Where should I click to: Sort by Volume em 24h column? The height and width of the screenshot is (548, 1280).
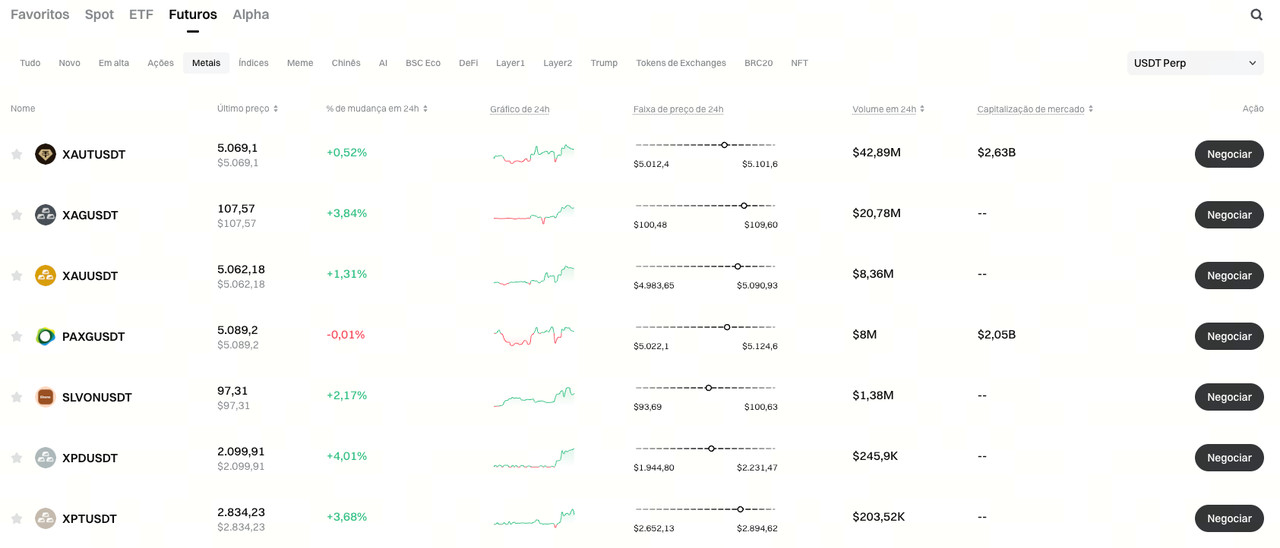pos(888,109)
